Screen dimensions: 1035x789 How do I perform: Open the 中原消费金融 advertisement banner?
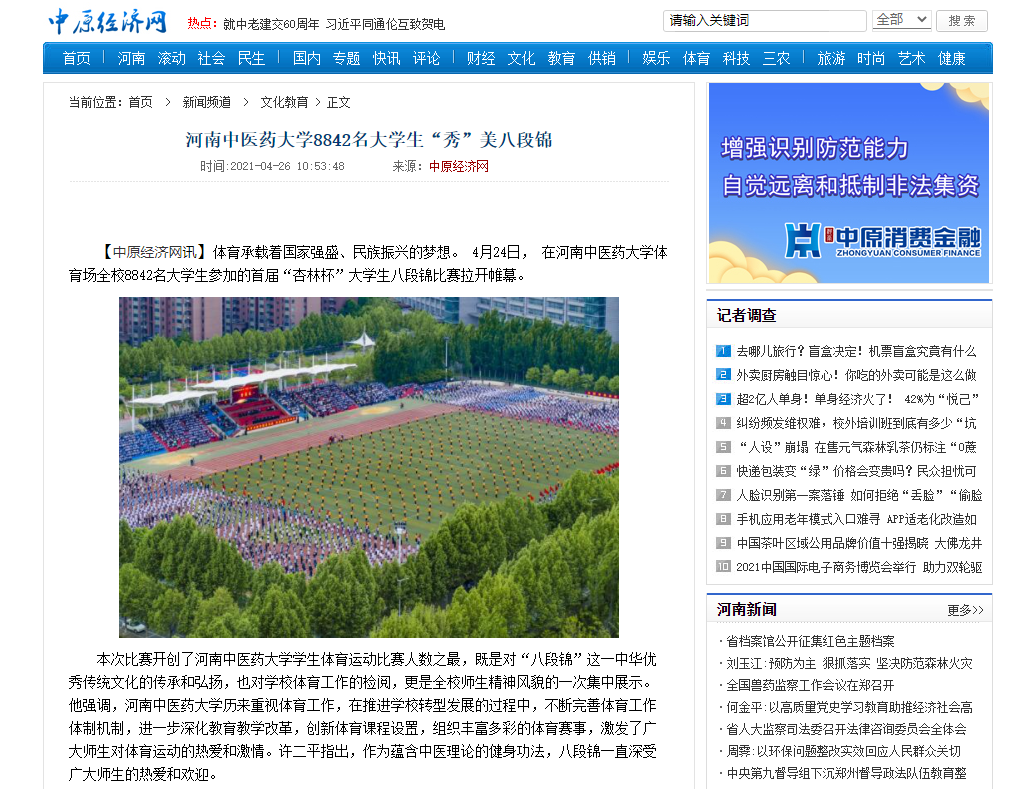click(x=848, y=183)
